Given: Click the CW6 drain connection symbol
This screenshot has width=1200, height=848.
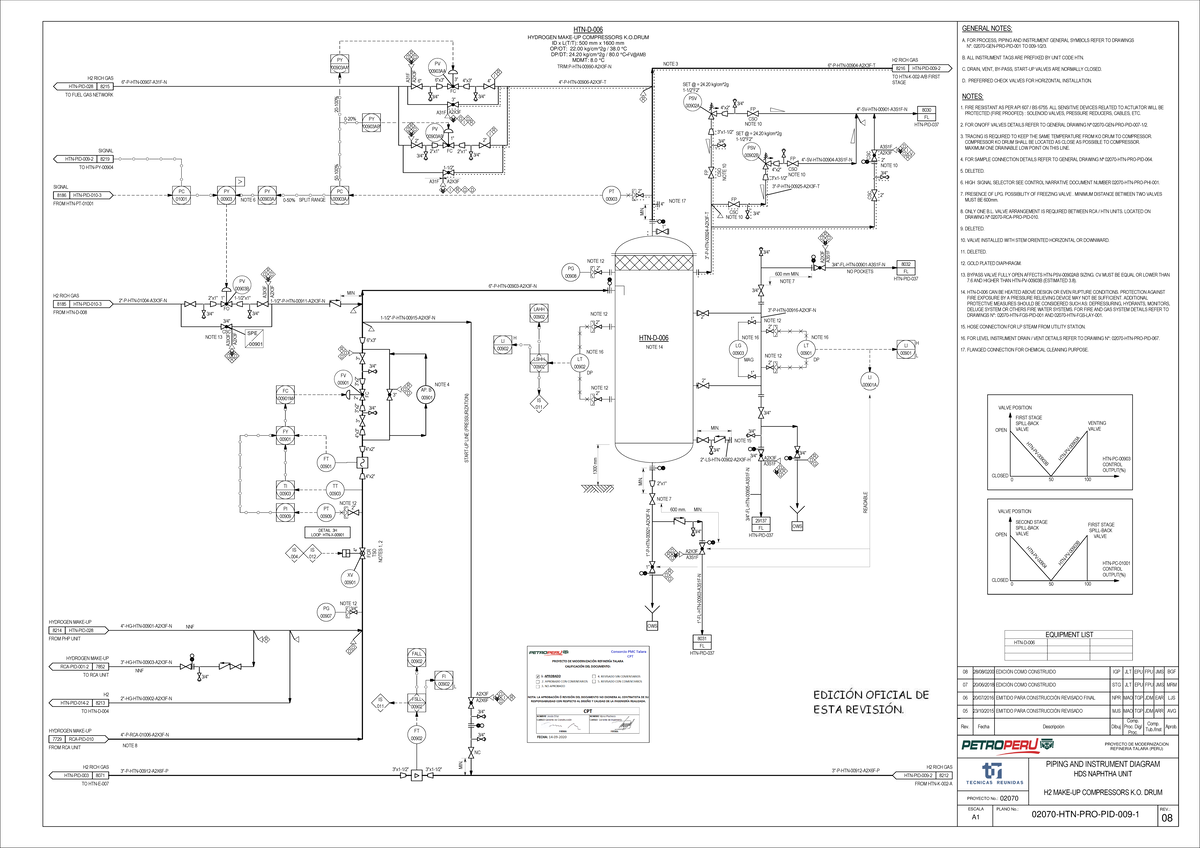Looking at the screenshot, I should tap(652, 627).
